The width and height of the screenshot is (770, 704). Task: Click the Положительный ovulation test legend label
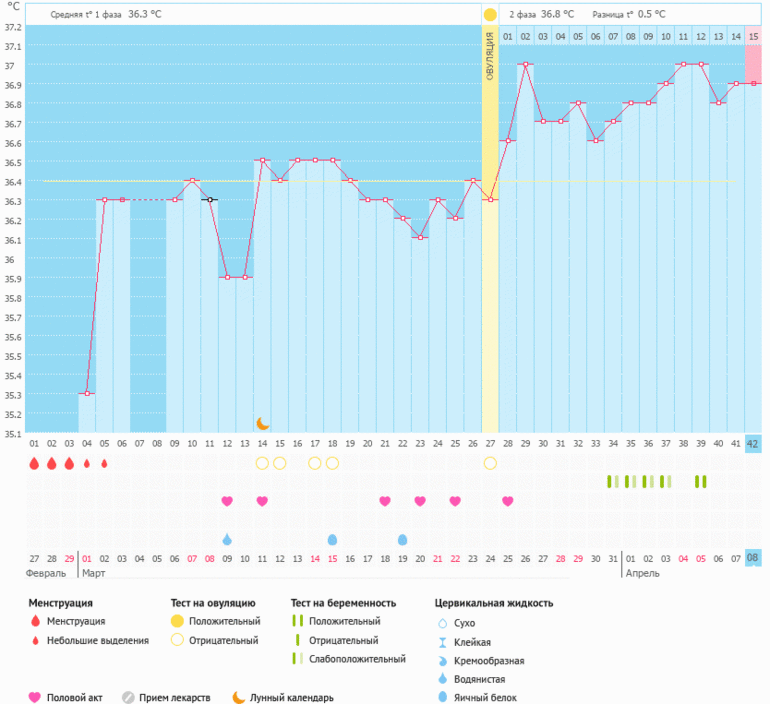tap(226, 622)
